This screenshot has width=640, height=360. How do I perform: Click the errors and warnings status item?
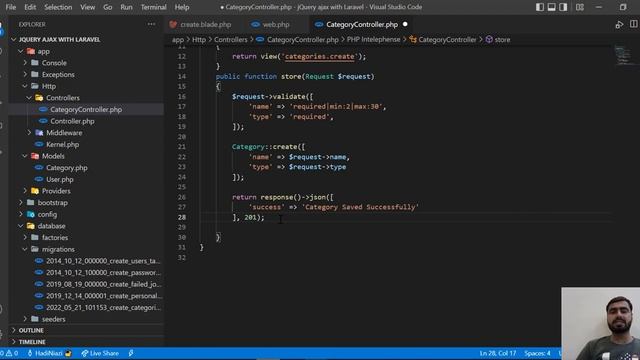tap(10, 353)
